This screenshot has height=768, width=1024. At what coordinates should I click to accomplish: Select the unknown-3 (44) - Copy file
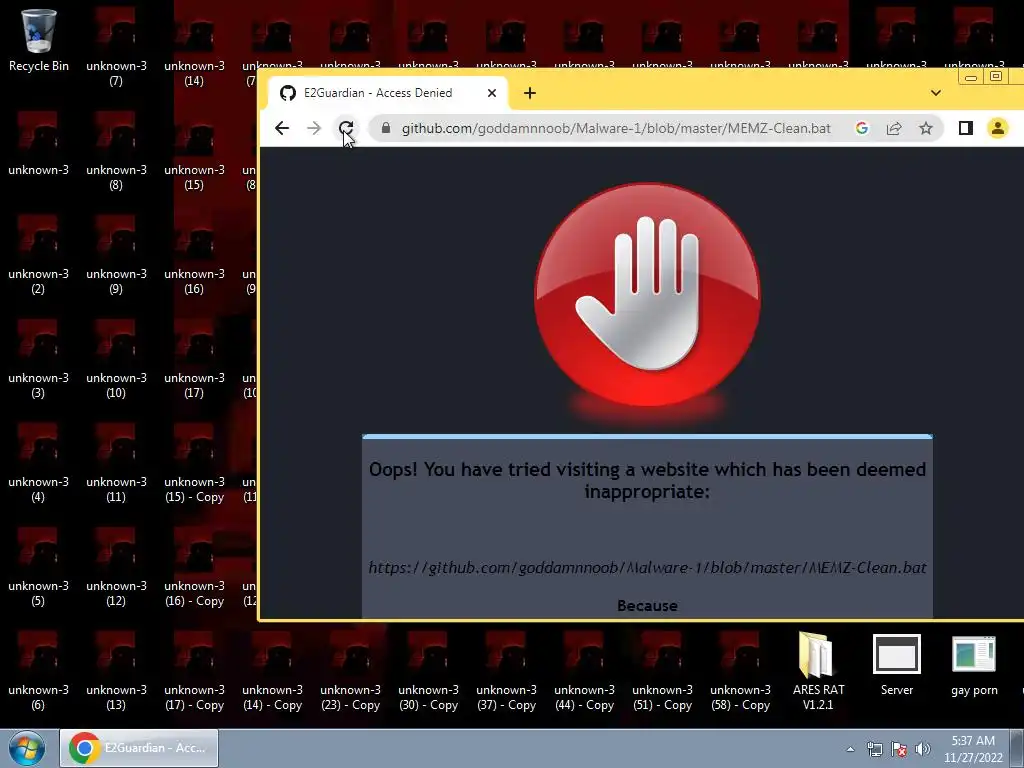584,671
